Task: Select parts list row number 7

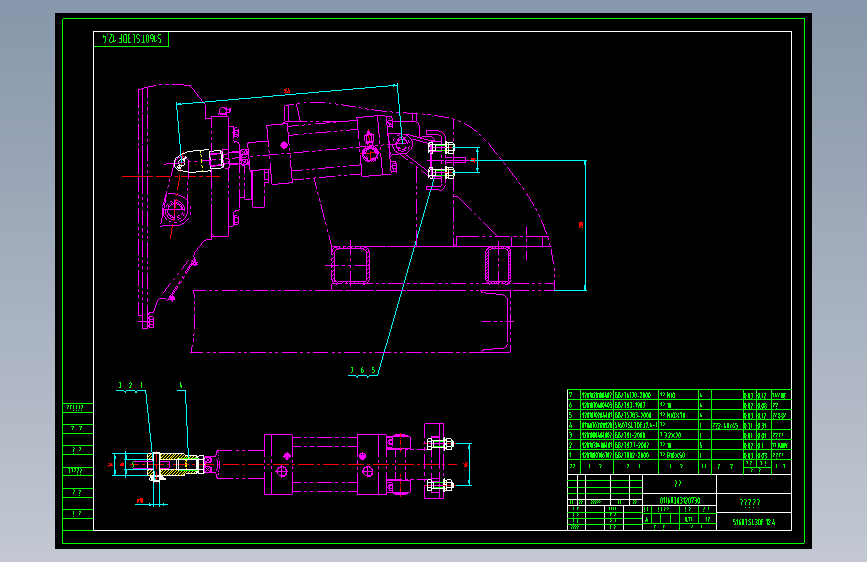Action: point(679,395)
